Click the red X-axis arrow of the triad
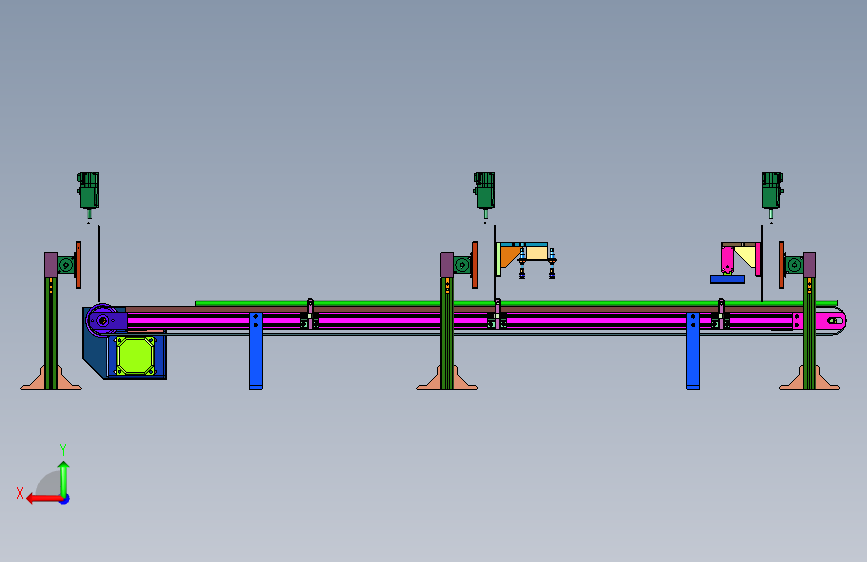This screenshot has width=867, height=562. (44, 499)
